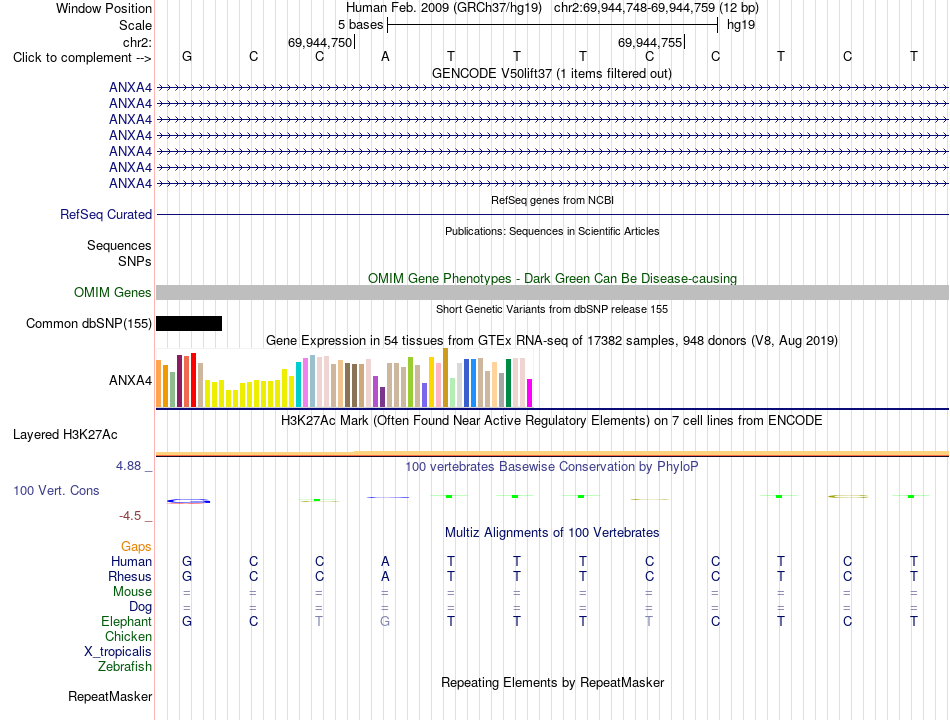Click the "RepeatMasker" track label
Screen dimensions: 950x720
pyautogui.click(x=110, y=697)
